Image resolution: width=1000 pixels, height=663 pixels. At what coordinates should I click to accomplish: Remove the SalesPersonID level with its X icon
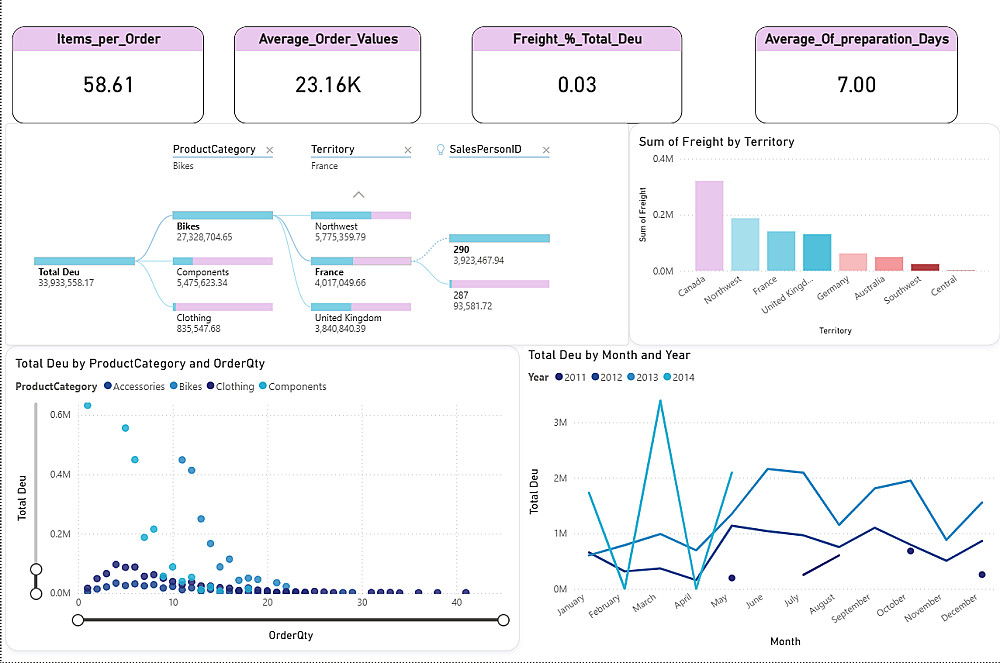point(546,150)
